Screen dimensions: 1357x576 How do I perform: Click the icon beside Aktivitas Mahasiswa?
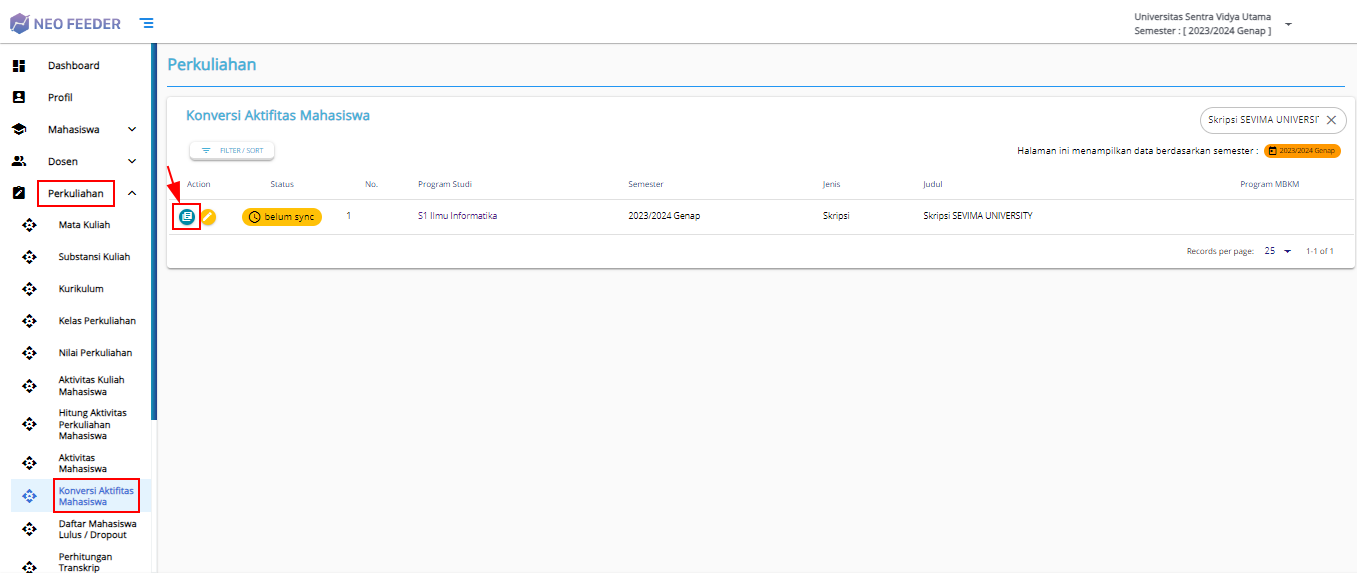coord(29,463)
